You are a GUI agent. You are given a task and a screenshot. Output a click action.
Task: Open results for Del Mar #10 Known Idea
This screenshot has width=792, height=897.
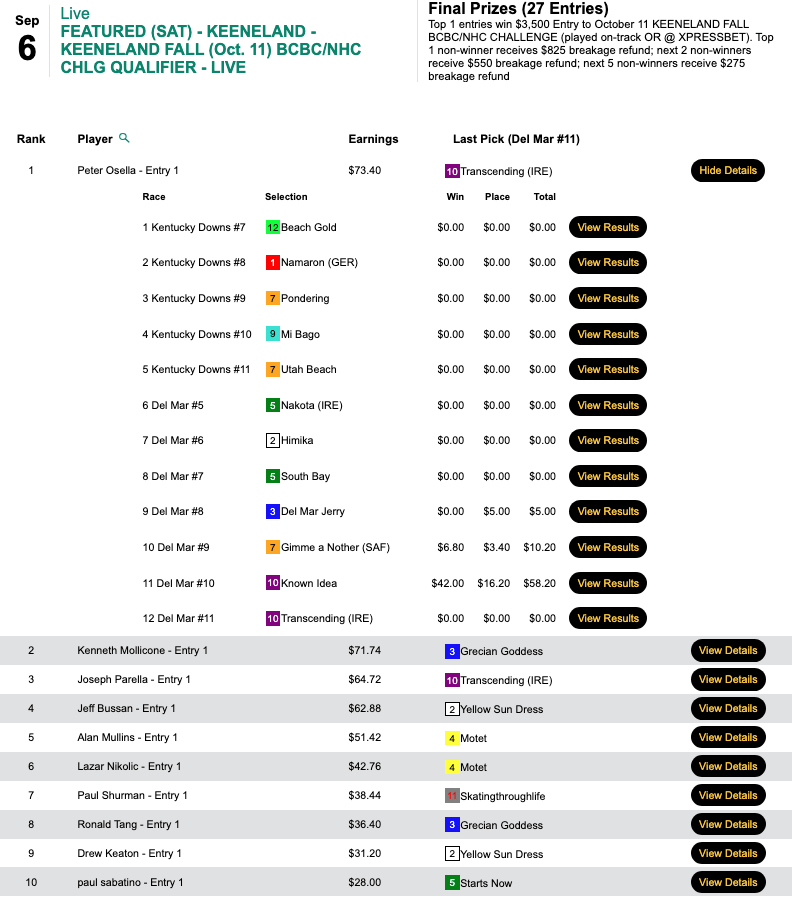click(607, 583)
